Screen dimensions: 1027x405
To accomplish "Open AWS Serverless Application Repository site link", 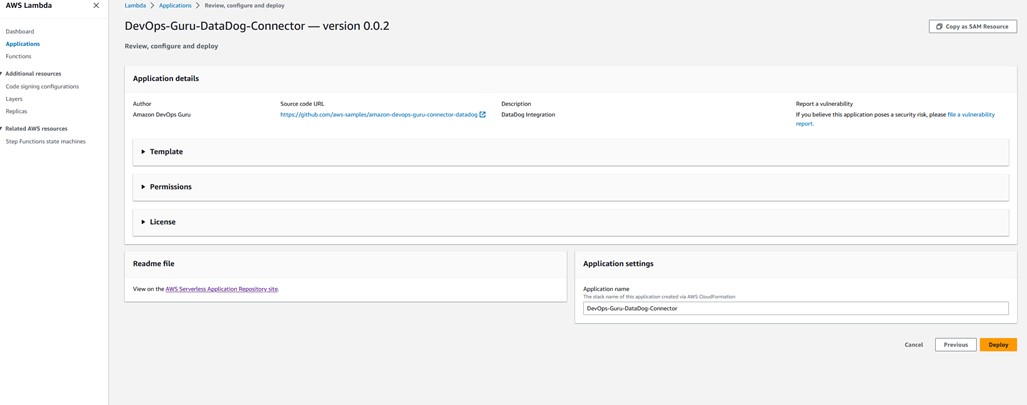I will [x=222, y=288].
